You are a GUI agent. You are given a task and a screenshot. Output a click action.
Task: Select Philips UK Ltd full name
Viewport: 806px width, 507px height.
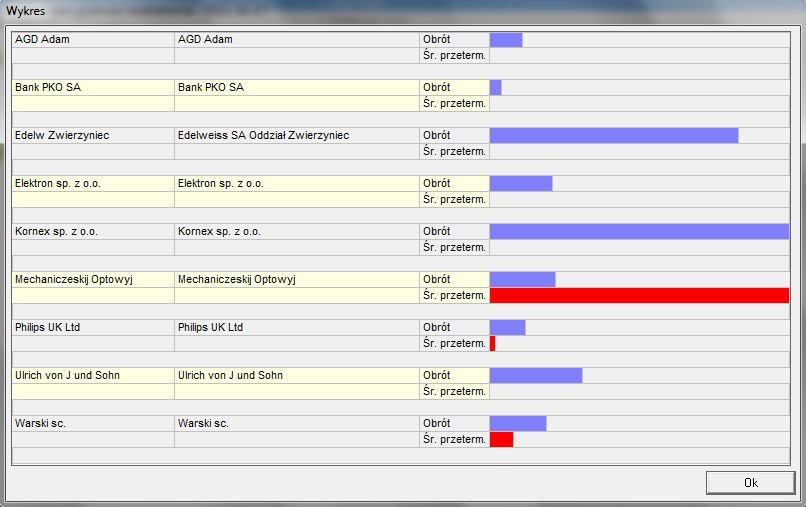pos(297,328)
